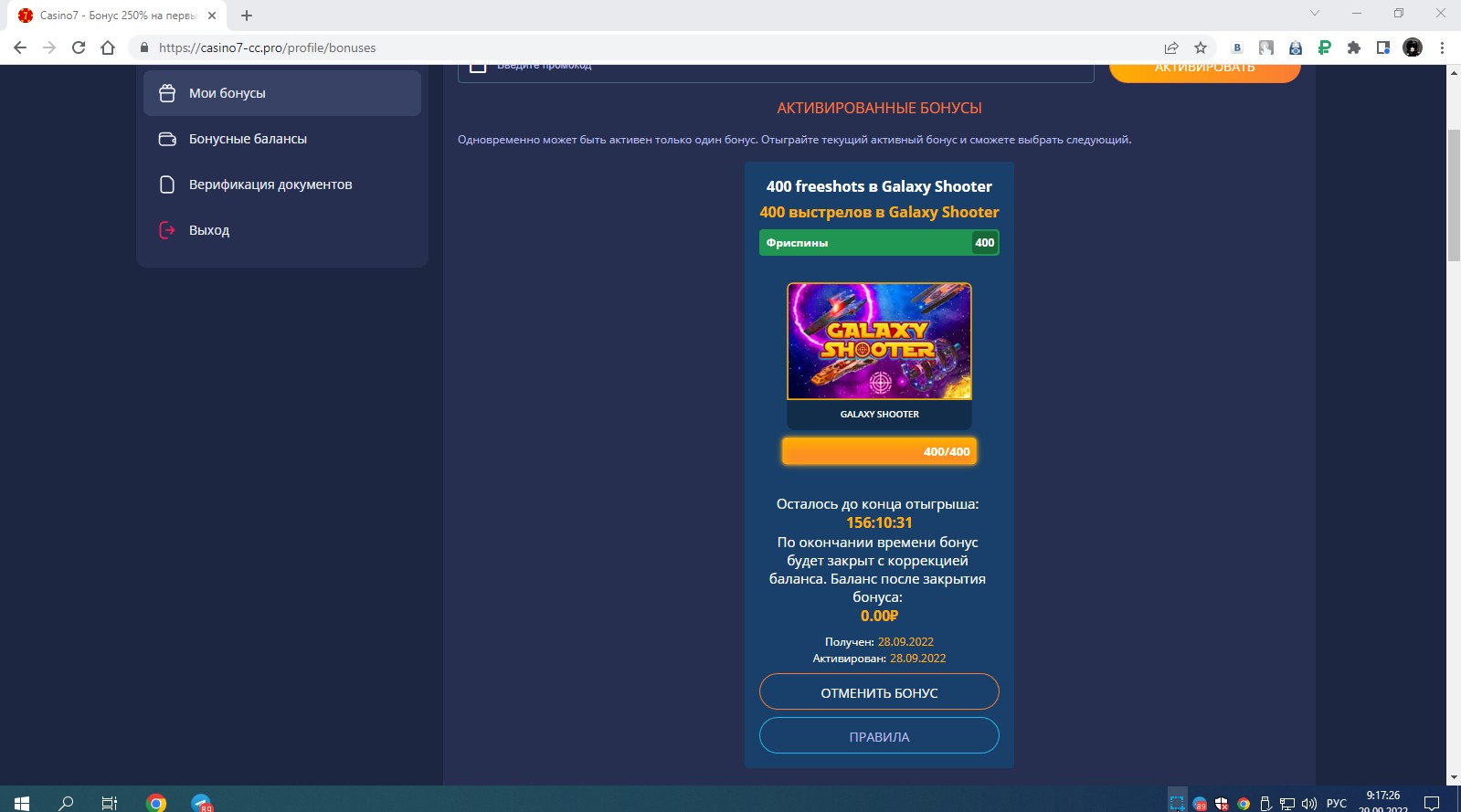Click the taskbar search magnifier
The height and width of the screenshot is (812, 1461).
[66, 803]
